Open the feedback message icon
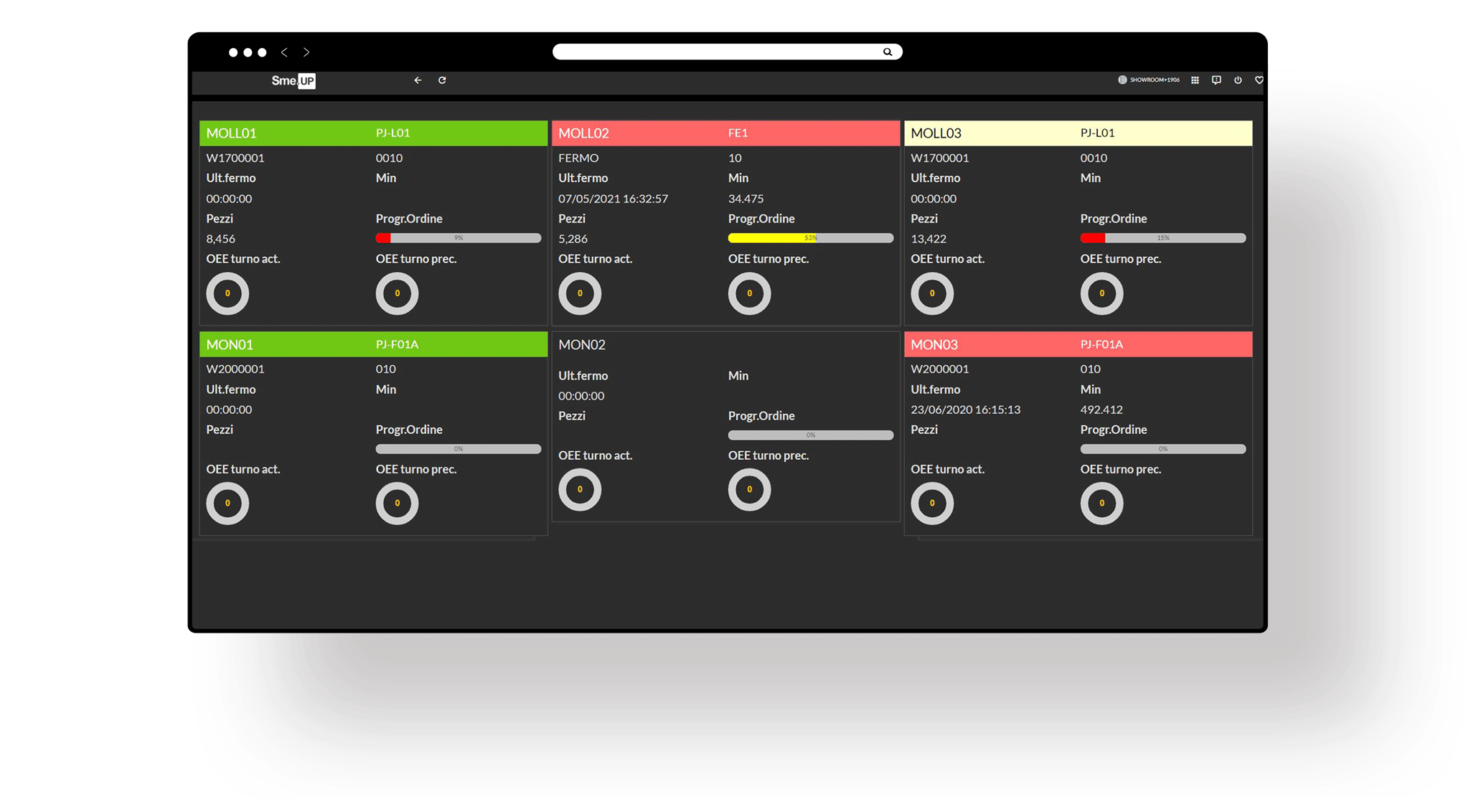This screenshot has width=1471, height=812. click(x=1216, y=80)
